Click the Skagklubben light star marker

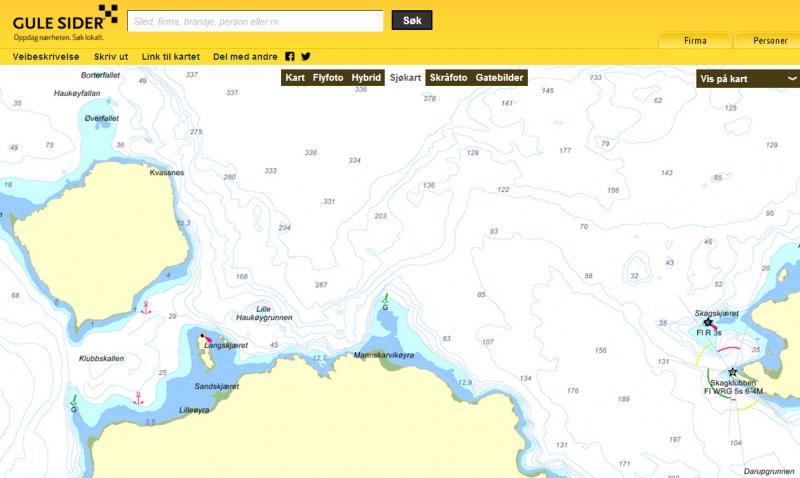(x=732, y=372)
